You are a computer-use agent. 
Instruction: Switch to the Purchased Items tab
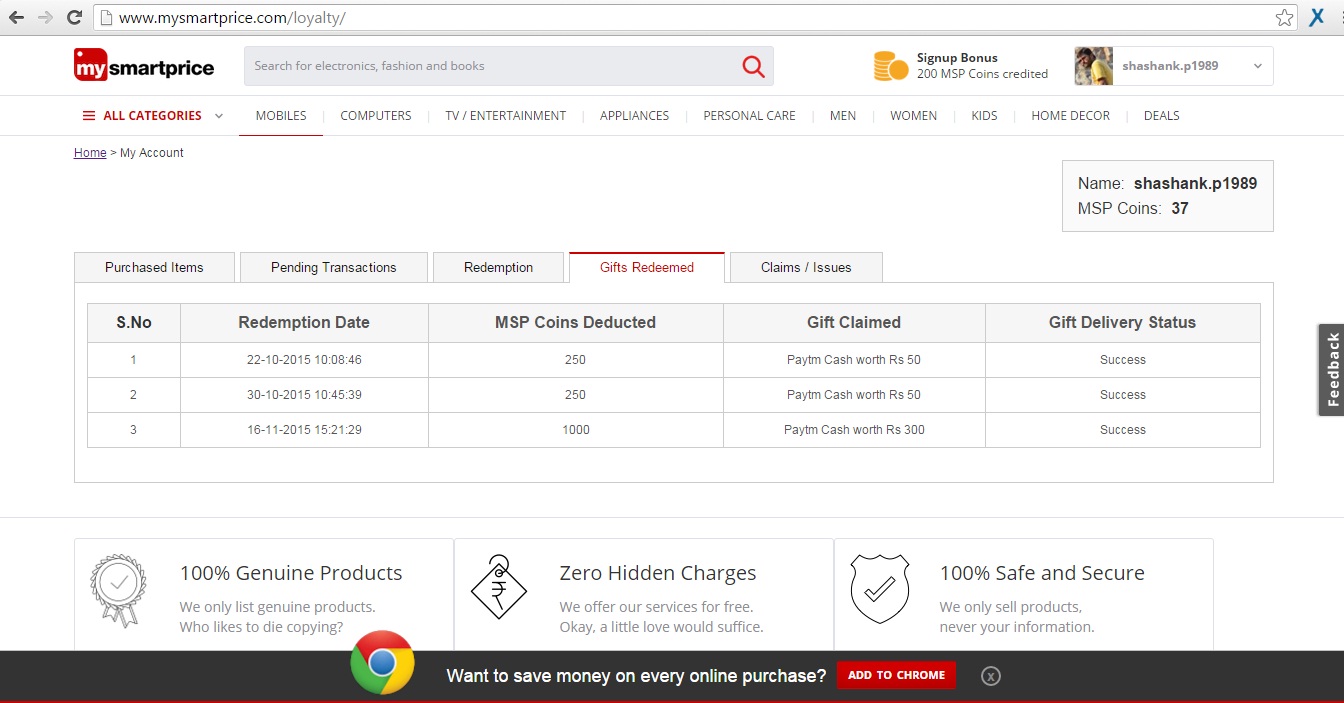pos(154,267)
